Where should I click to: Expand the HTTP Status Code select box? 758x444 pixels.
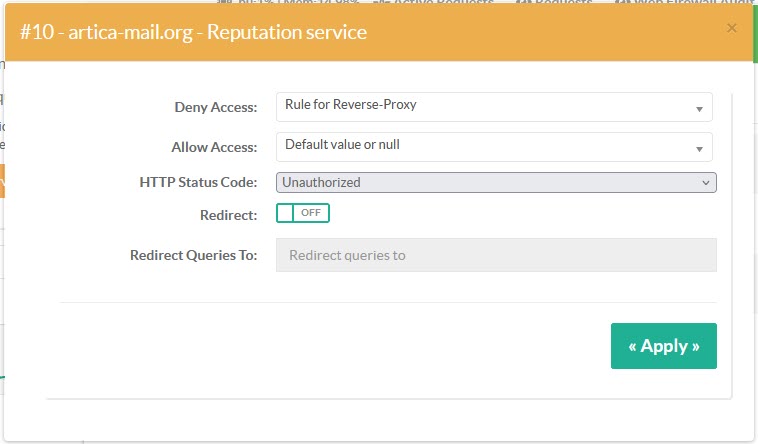coord(495,182)
